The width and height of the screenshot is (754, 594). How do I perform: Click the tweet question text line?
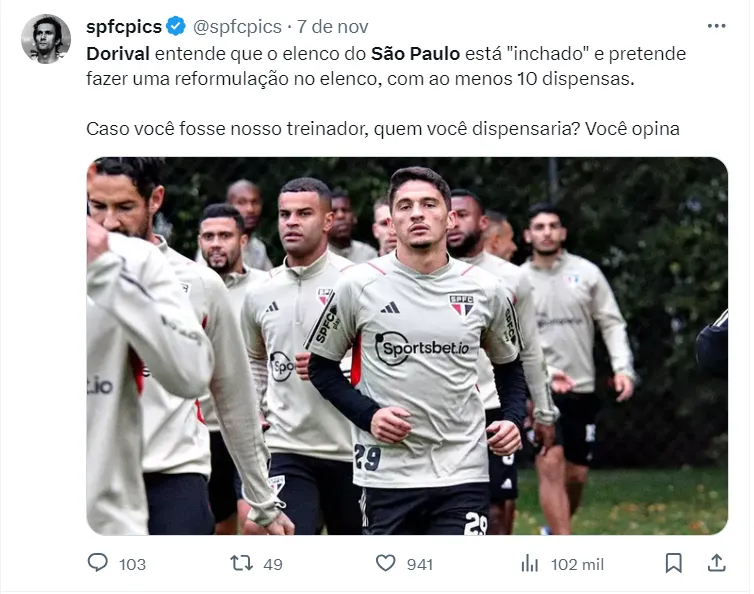coord(383,129)
